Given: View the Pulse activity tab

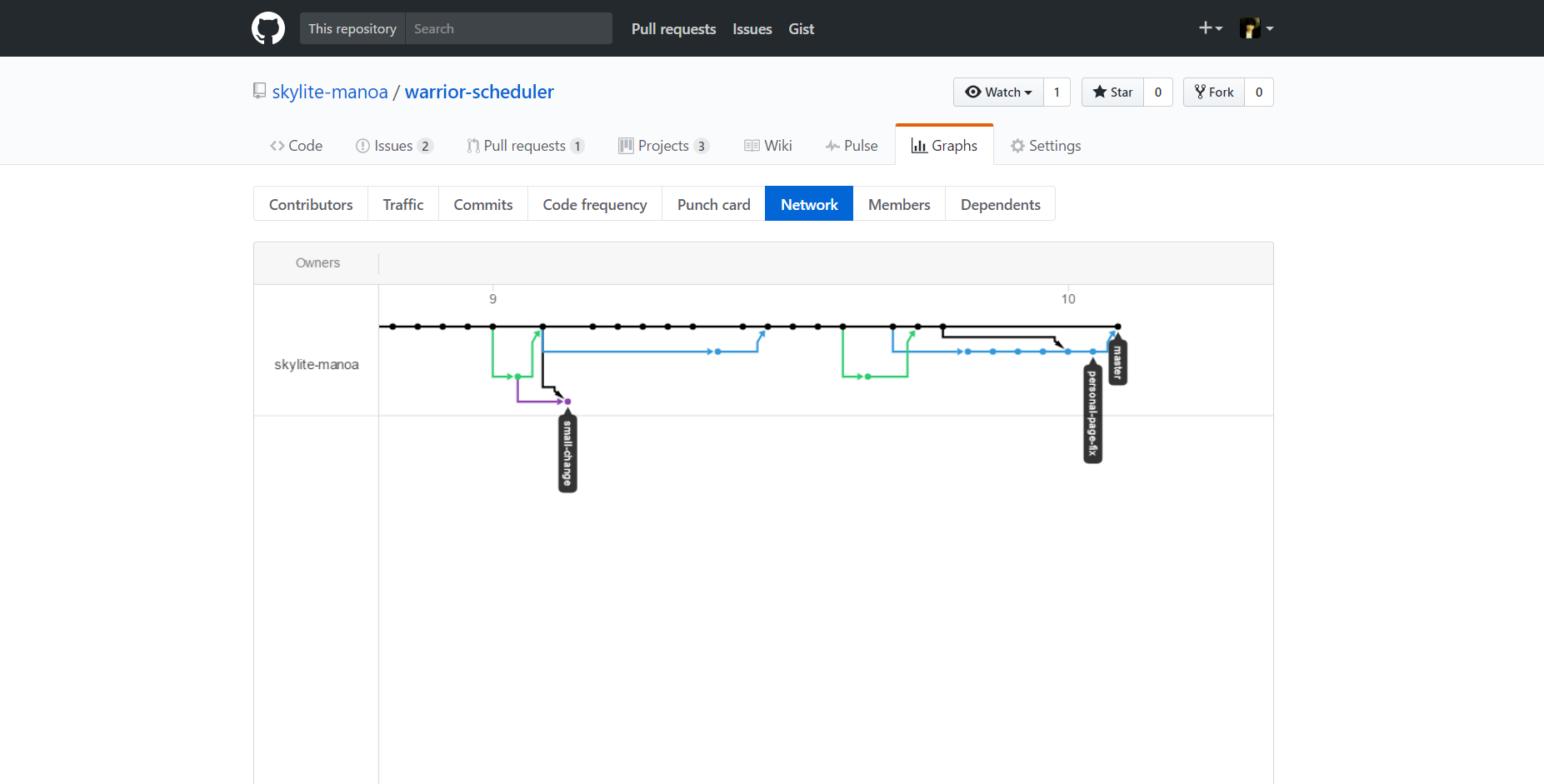Looking at the screenshot, I should [x=852, y=146].
